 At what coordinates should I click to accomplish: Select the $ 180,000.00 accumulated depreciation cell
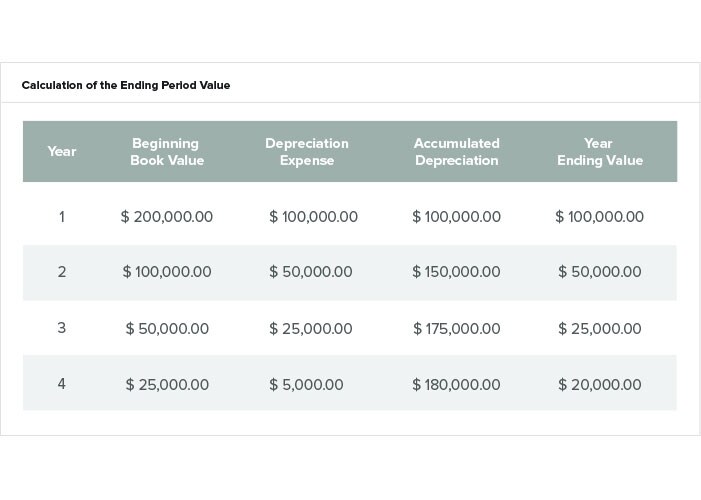pyautogui.click(x=456, y=385)
